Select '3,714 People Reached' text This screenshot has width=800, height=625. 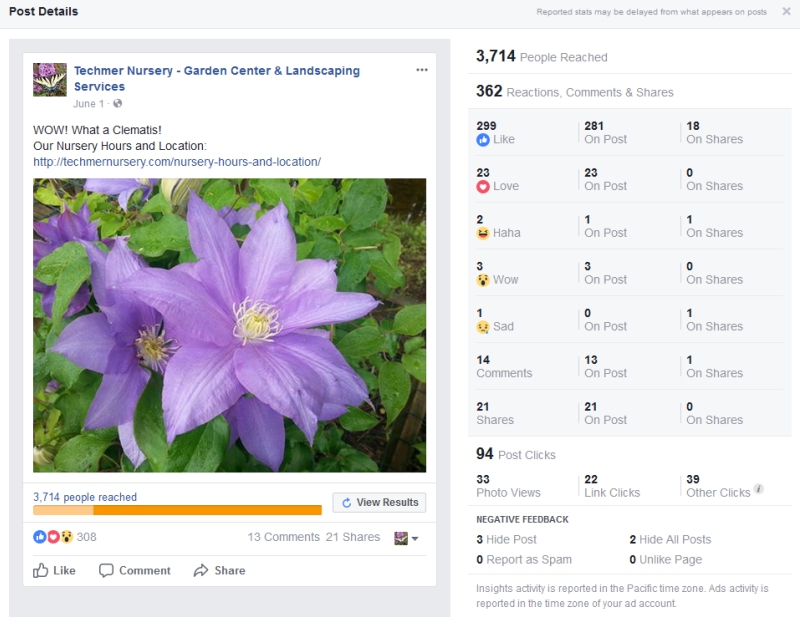[541, 56]
